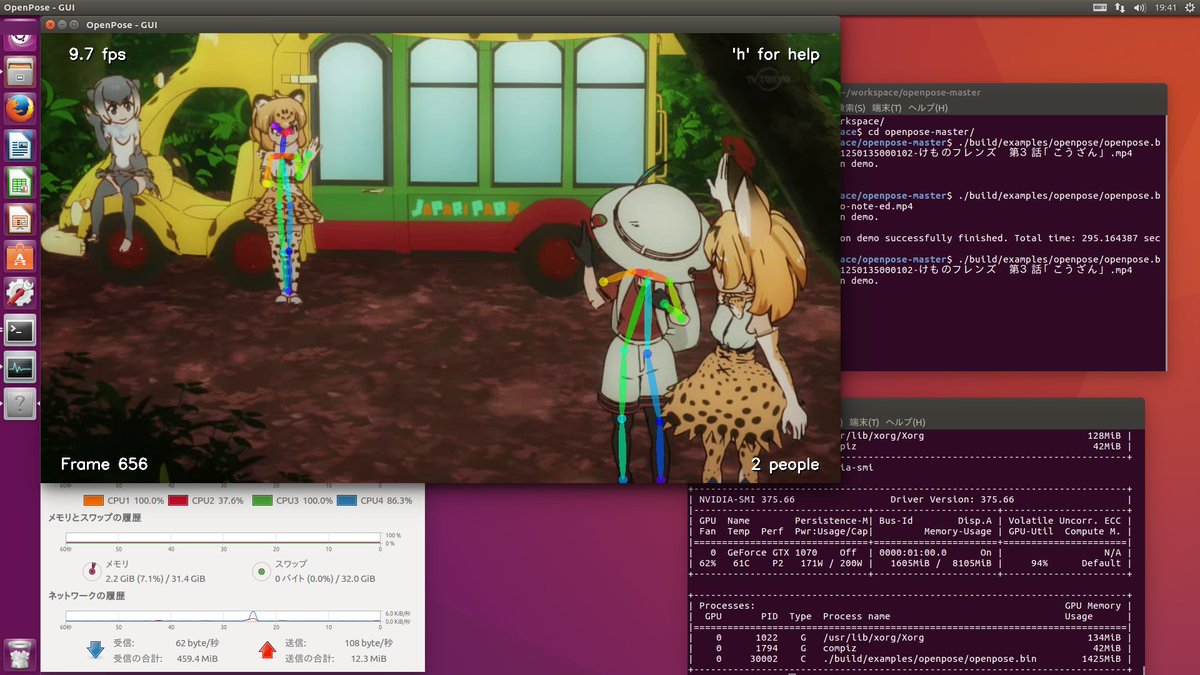Open ヘルプ(H) menu in the upper terminal
The height and width of the screenshot is (675, 1200).
pos(927,108)
